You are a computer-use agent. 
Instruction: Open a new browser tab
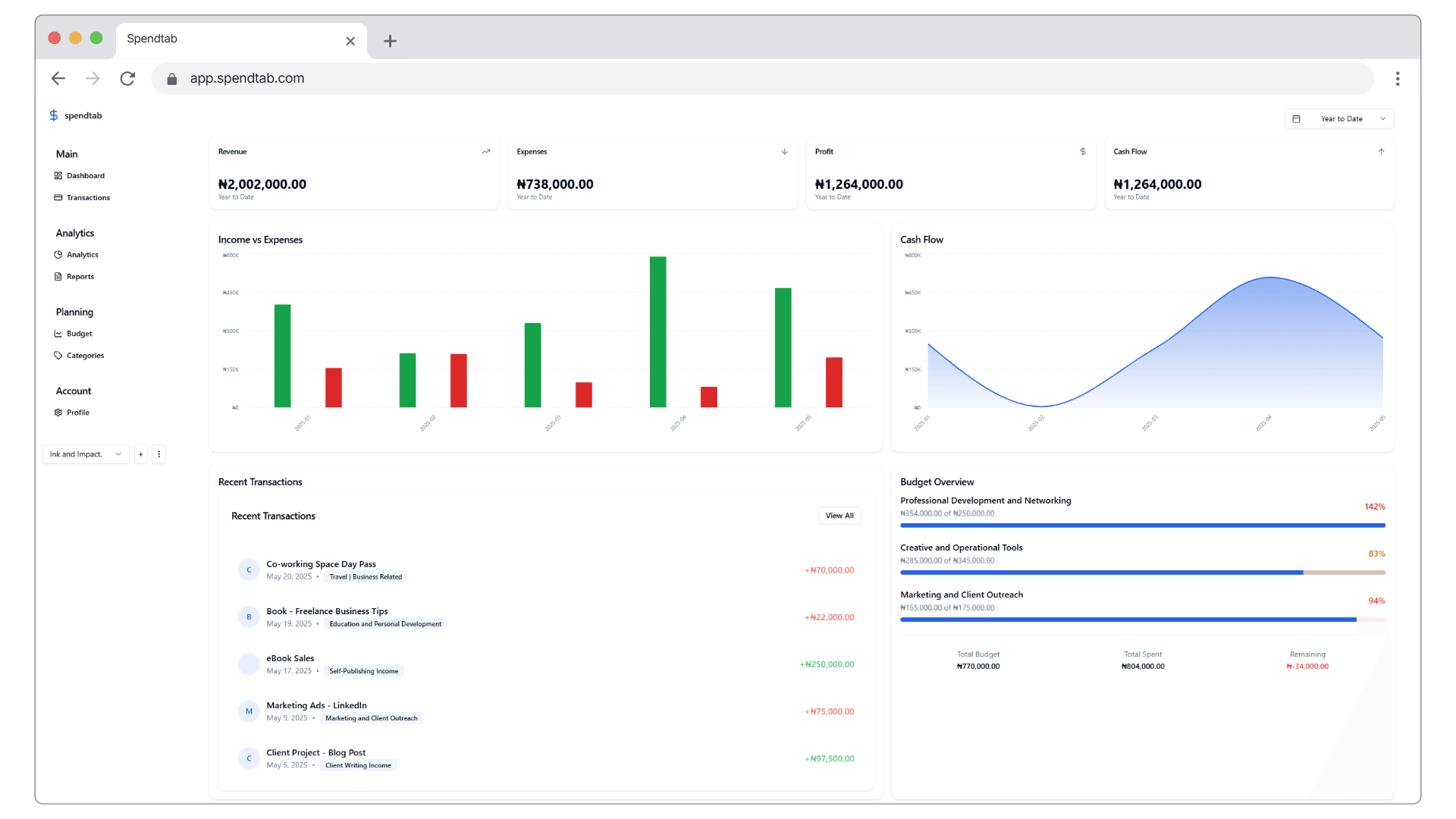click(390, 41)
